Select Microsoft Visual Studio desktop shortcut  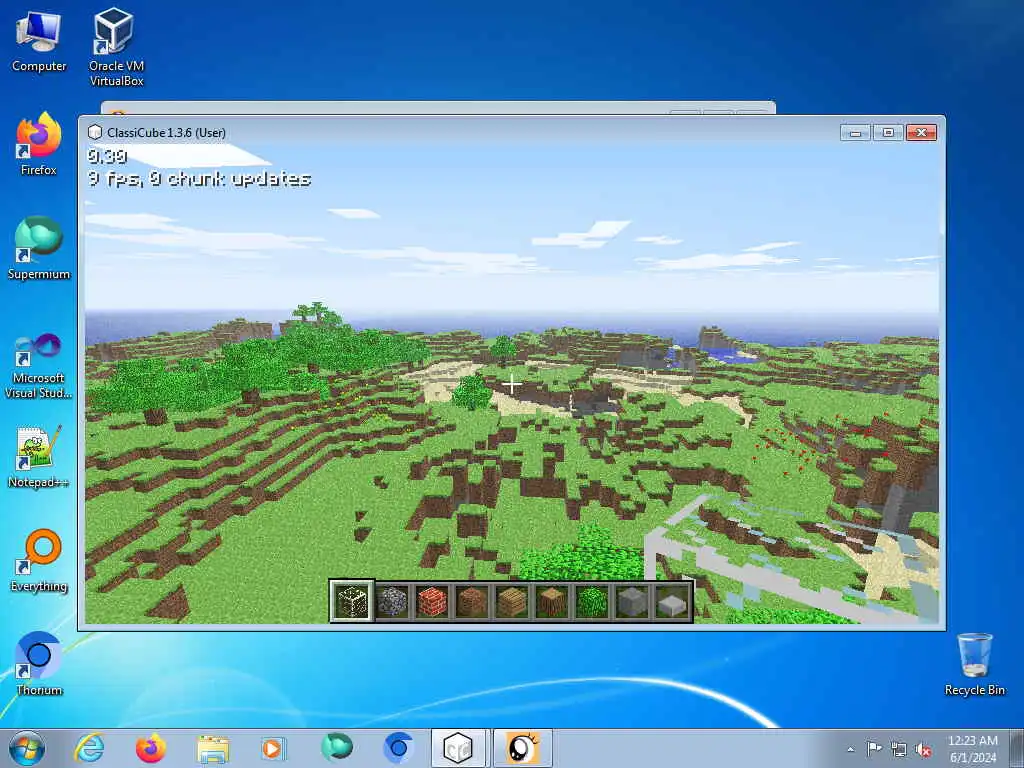[x=39, y=366]
